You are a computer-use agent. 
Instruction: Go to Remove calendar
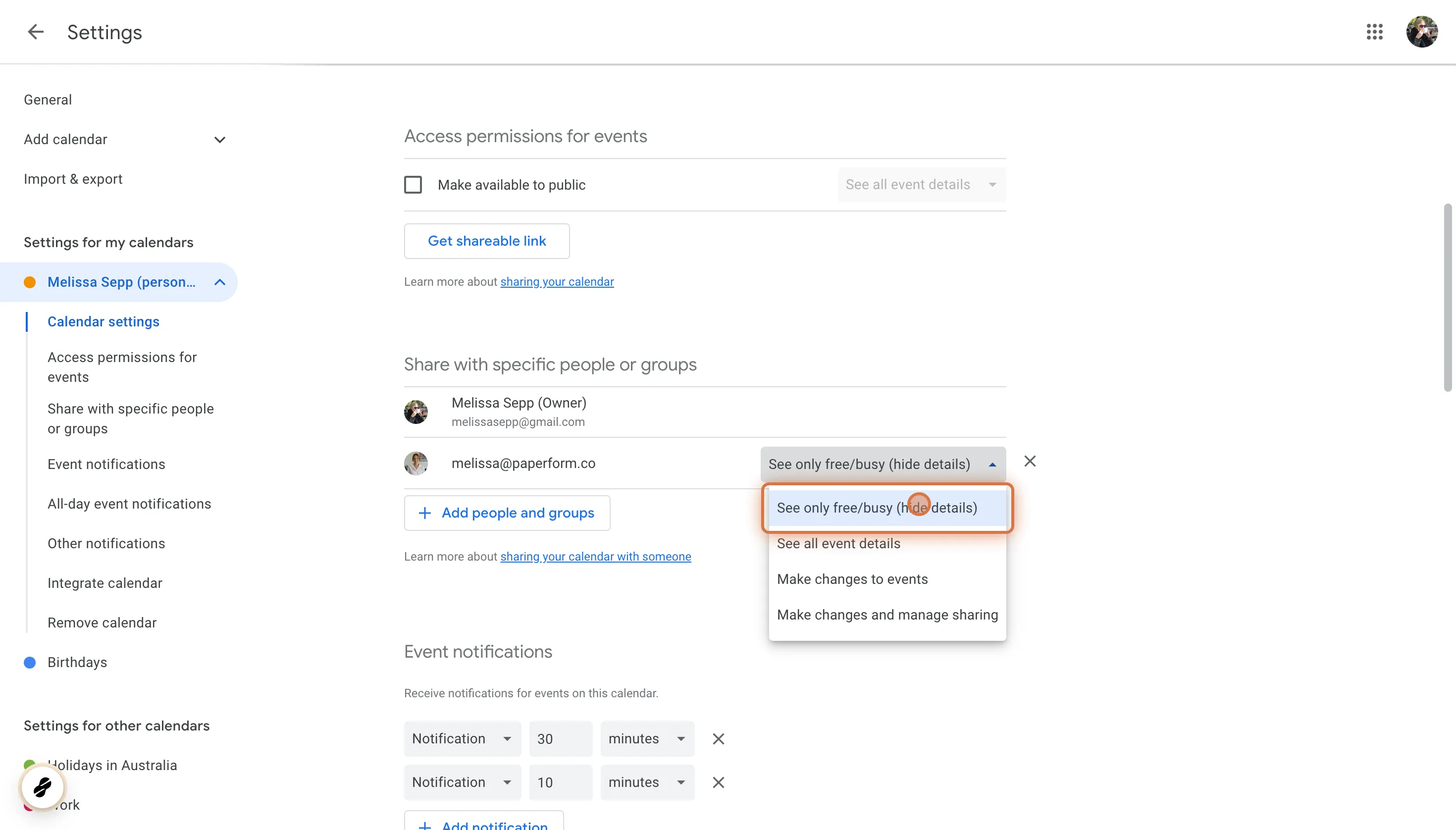coord(102,622)
